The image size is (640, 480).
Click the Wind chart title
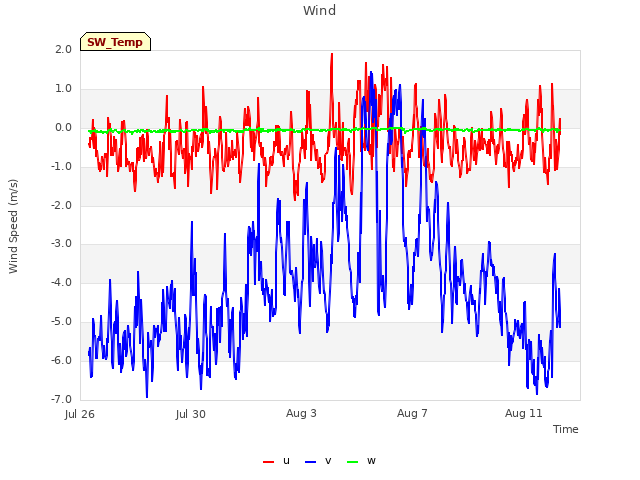(x=319, y=10)
